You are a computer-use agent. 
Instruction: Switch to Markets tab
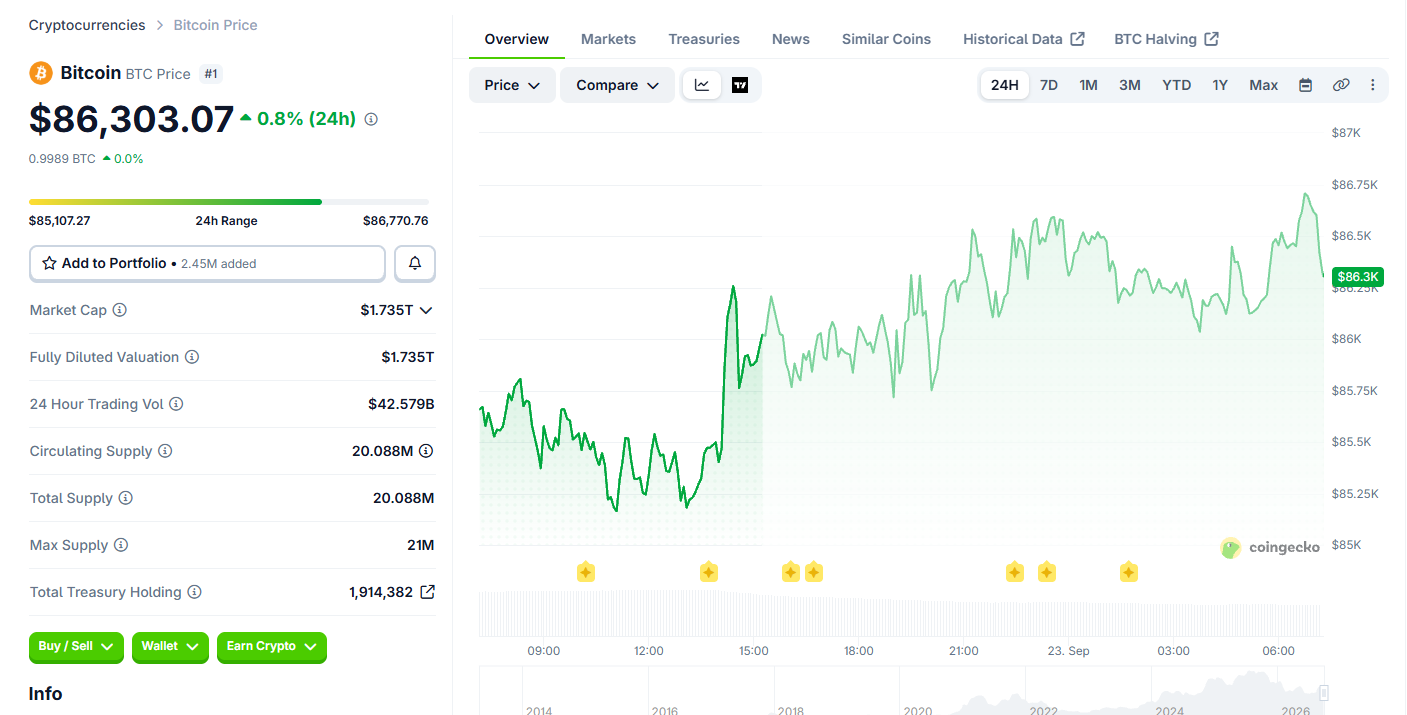pos(608,39)
